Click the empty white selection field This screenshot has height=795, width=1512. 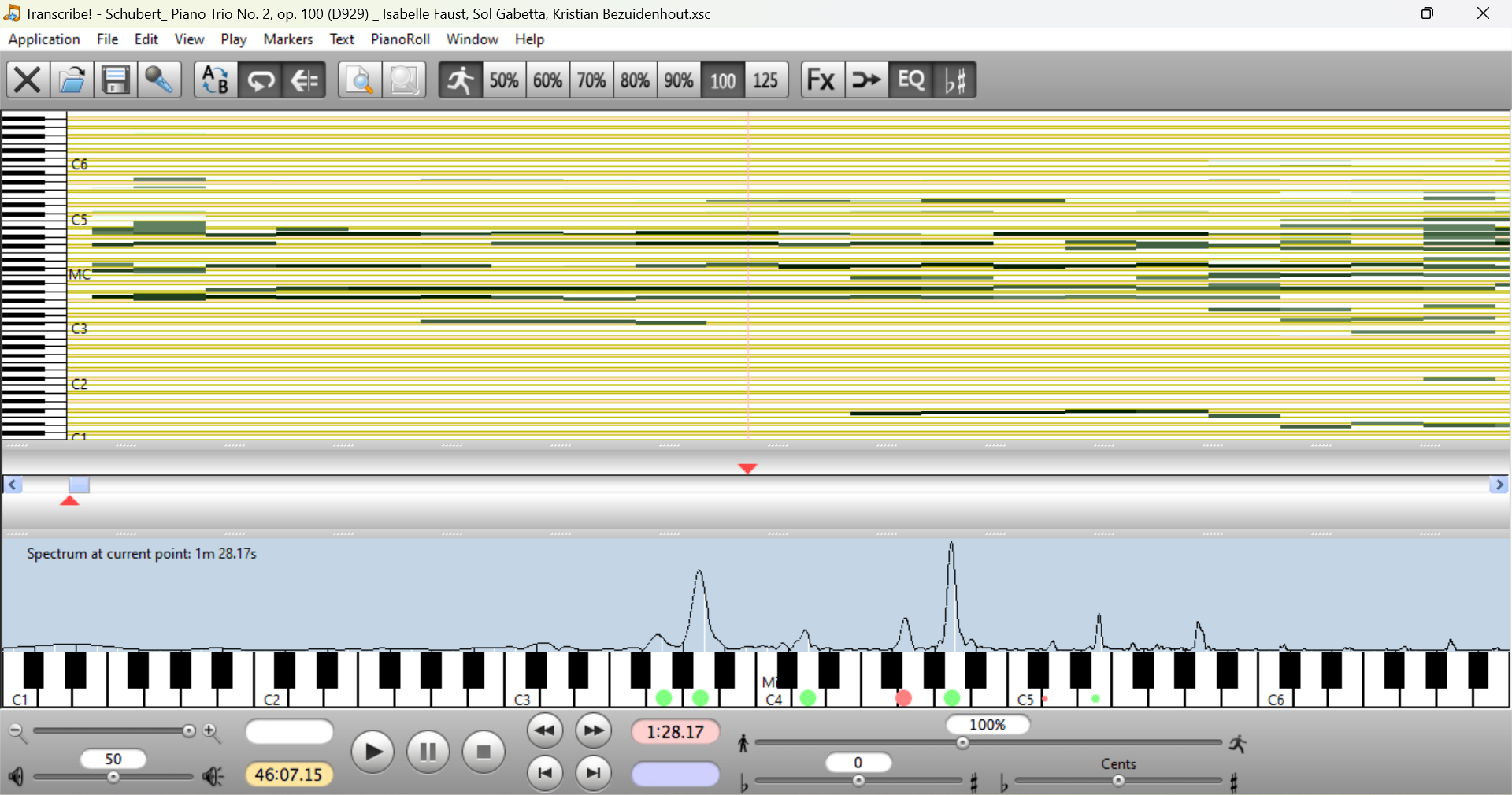pos(289,731)
